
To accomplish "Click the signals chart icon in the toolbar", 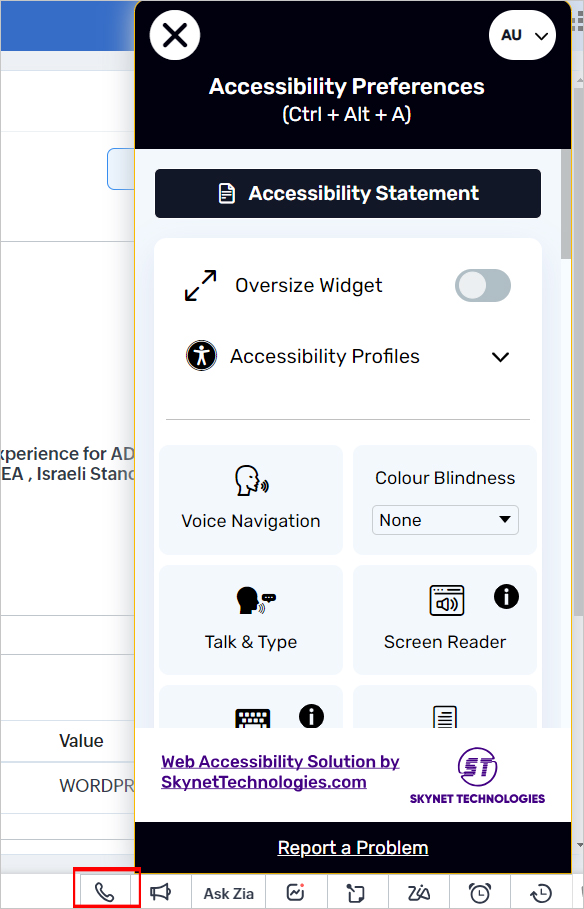I will 295,892.
